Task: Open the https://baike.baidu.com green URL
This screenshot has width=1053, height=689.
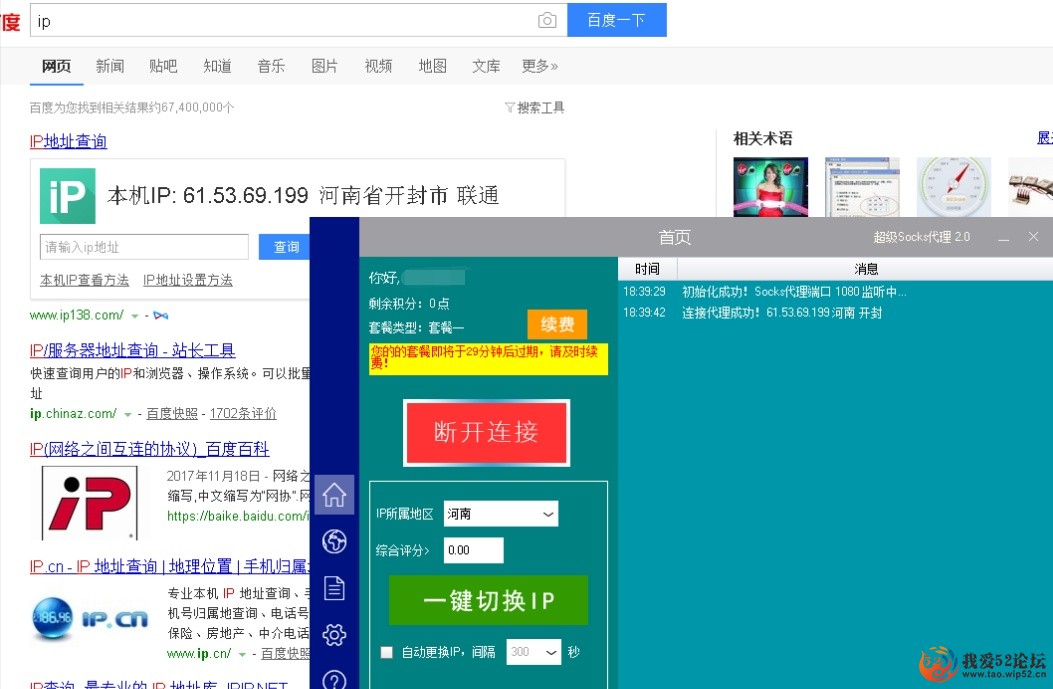Action: point(238,516)
